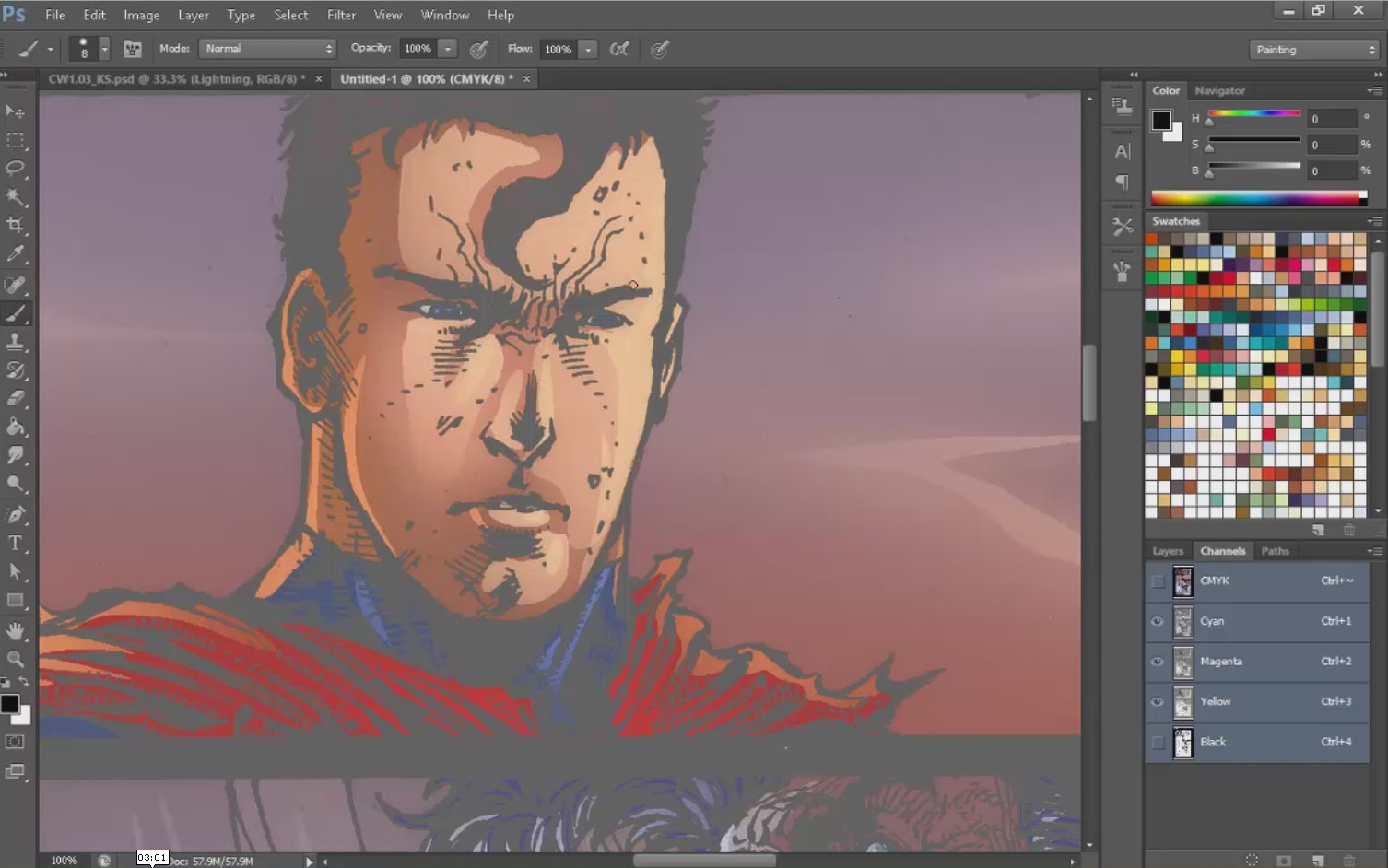
Task: Select the Path Selection tool
Action: coord(16,572)
